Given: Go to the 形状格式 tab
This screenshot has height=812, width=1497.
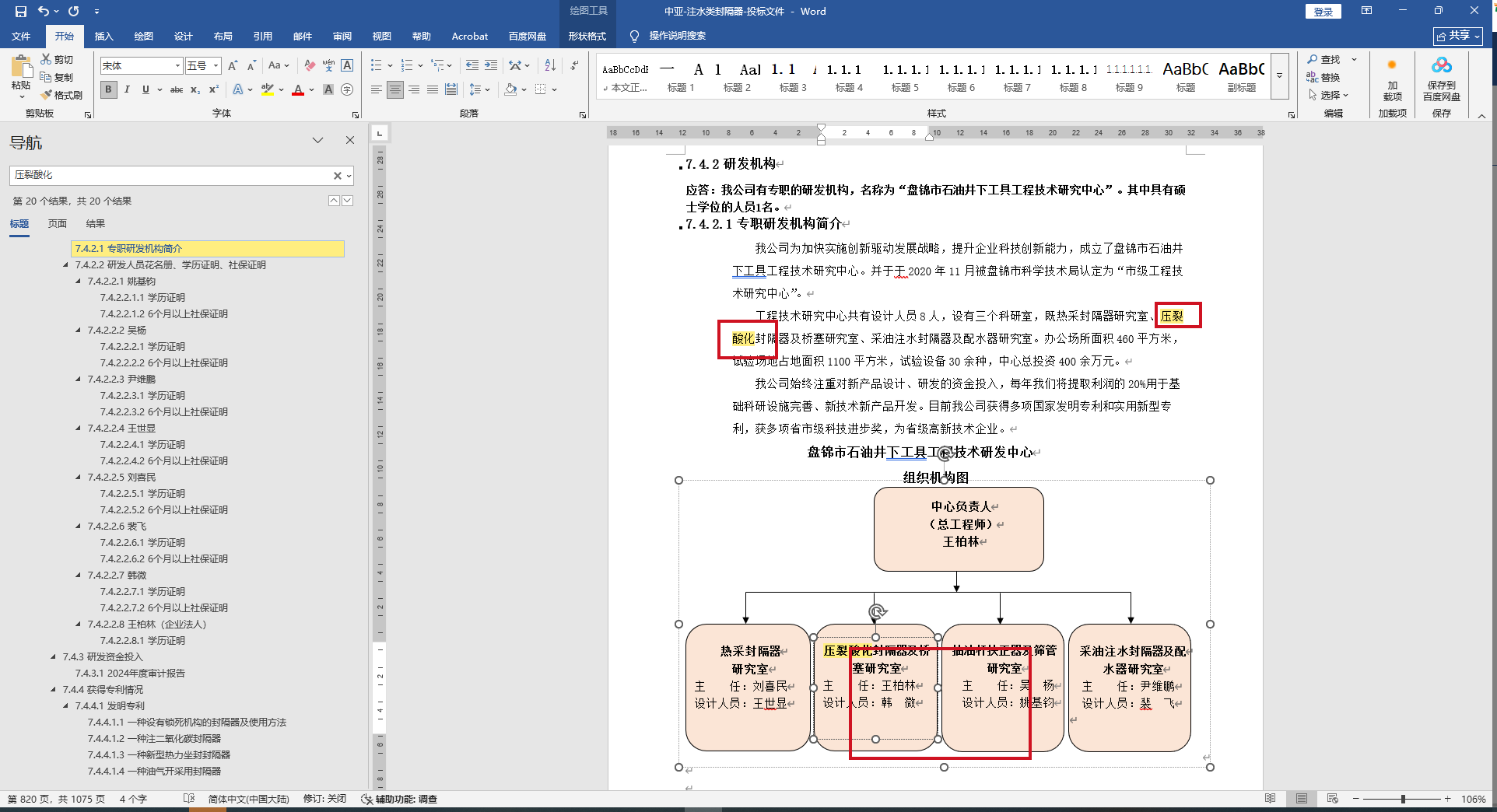Looking at the screenshot, I should 587,37.
